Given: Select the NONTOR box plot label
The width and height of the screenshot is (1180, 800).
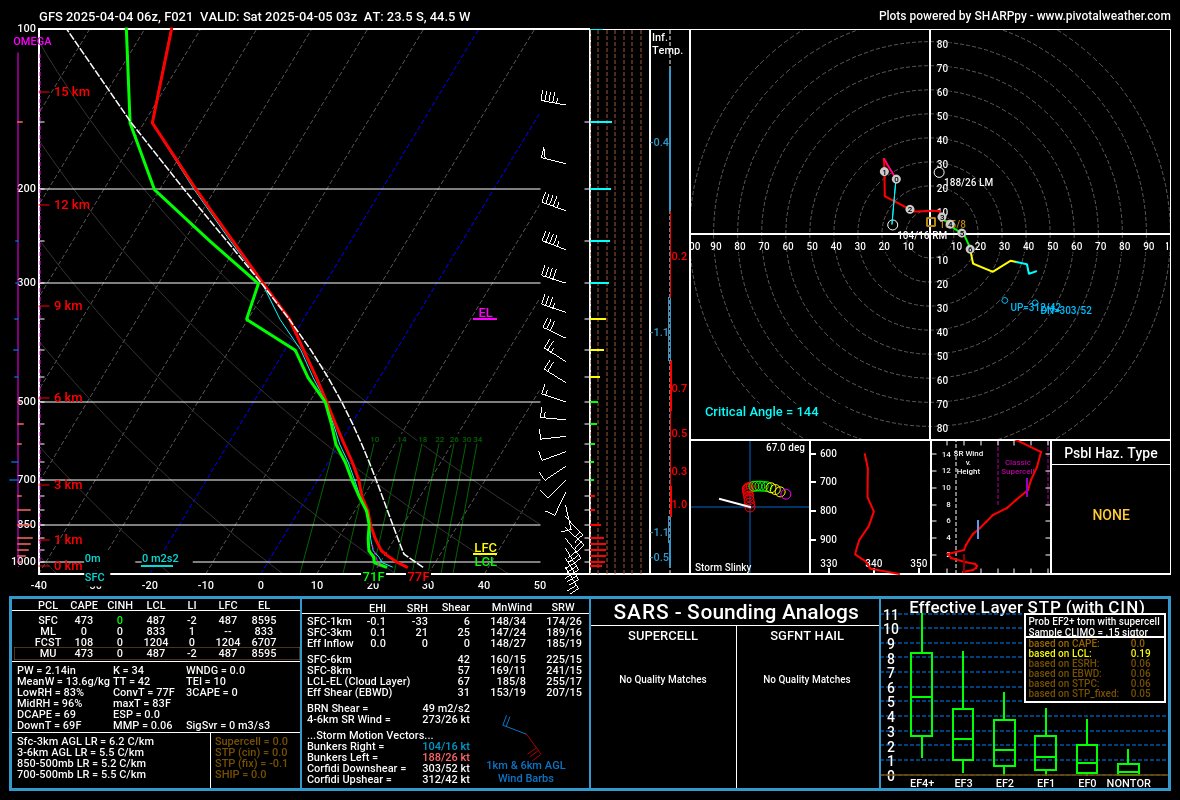Looking at the screenshot, I should pyautogui.click(x=1128, y=783).
